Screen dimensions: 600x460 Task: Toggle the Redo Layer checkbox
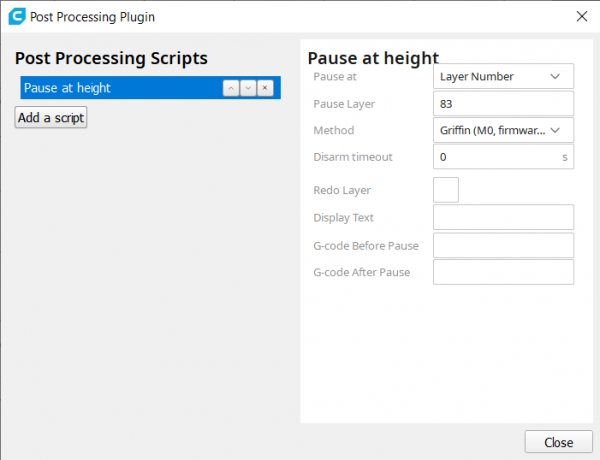(446, 190)
